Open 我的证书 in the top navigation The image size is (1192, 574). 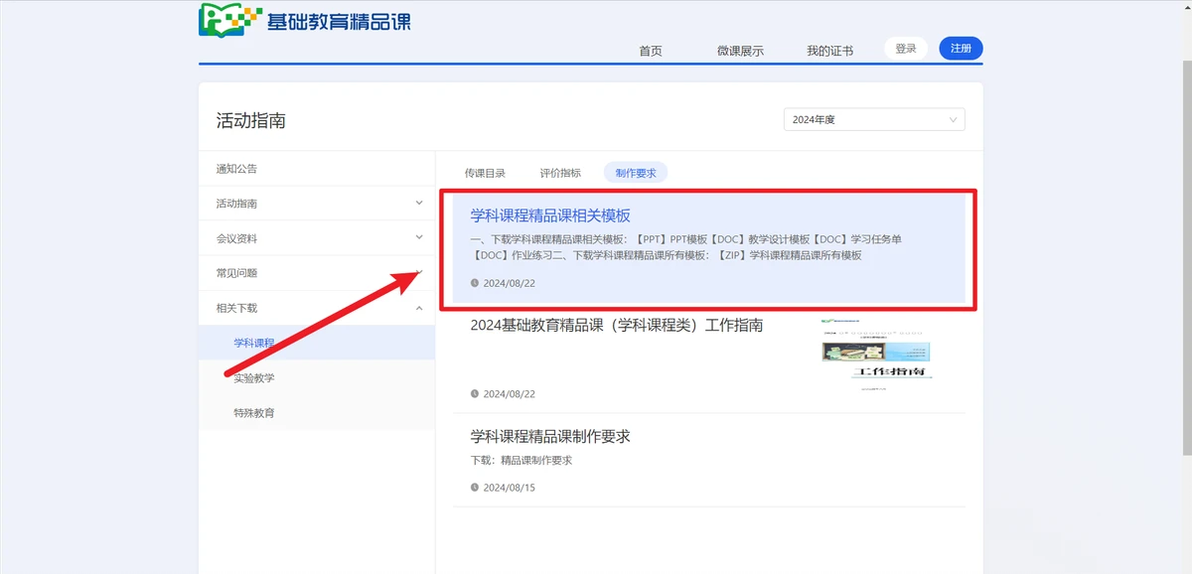pos(829,51)
